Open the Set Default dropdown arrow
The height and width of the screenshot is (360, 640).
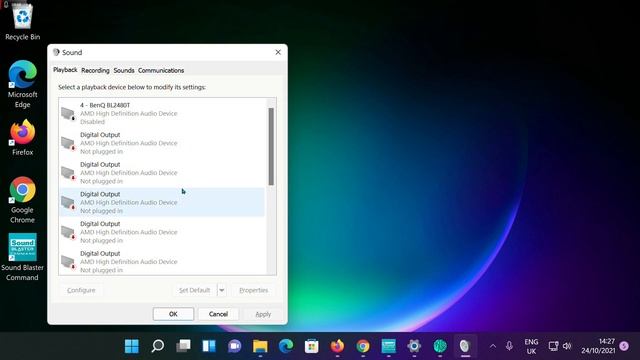coord(222,290)
